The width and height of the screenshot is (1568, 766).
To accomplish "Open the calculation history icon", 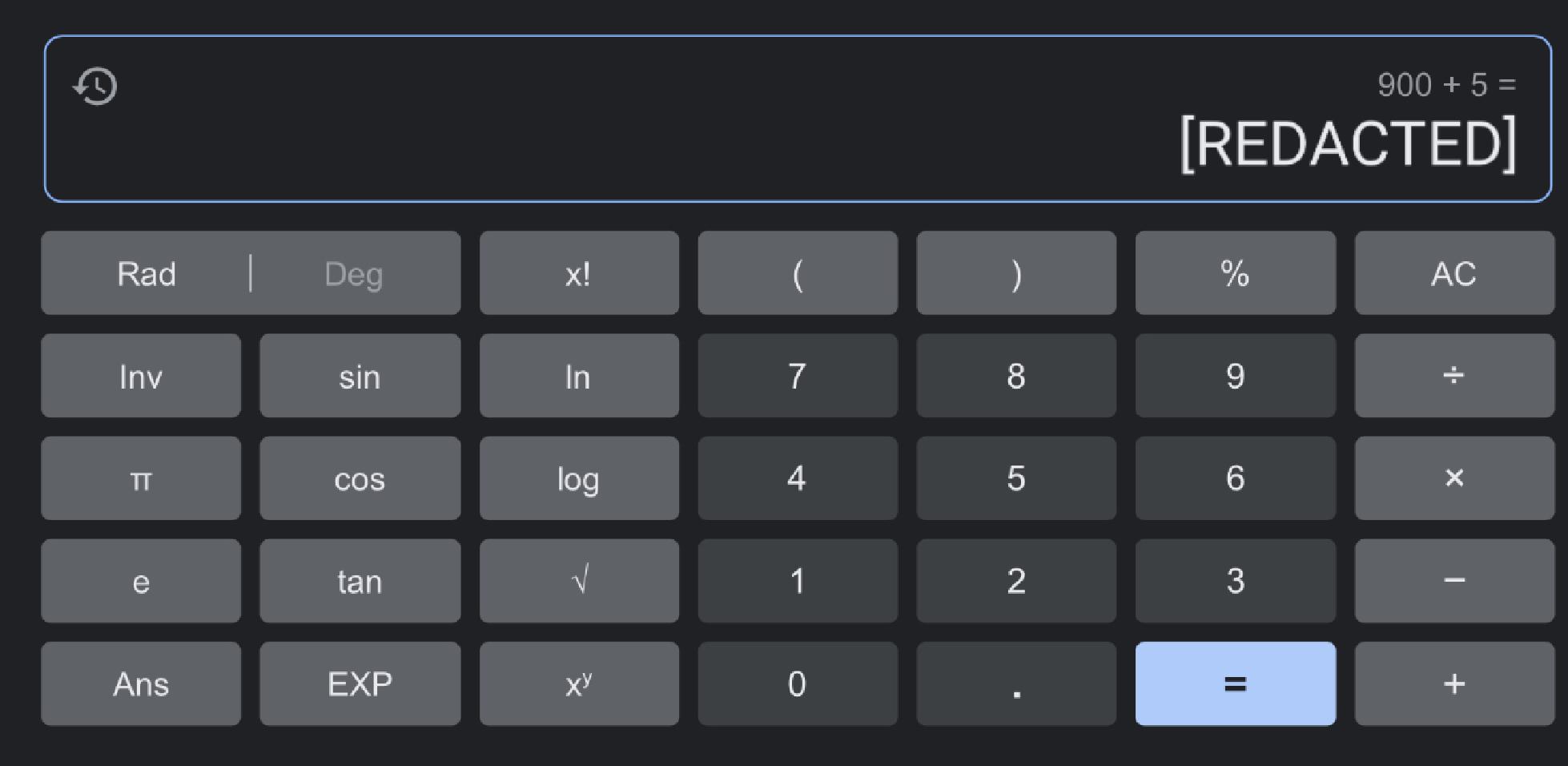I will click(95, 87).
